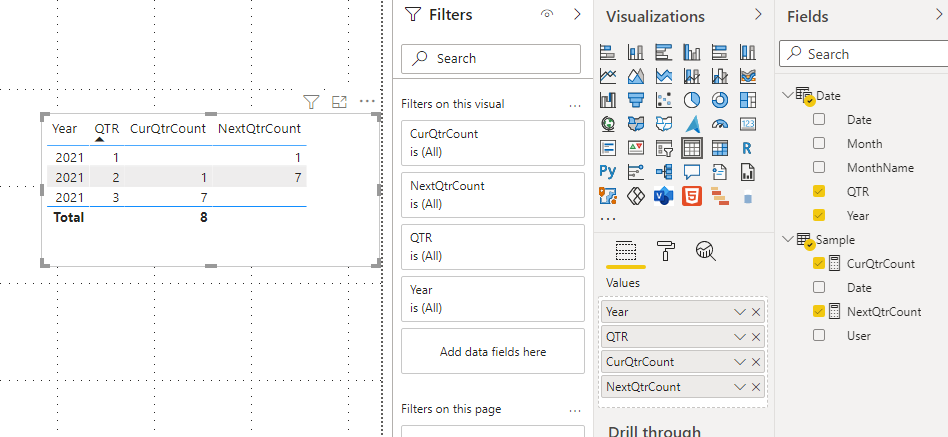Expand the CurQtrCount is (All) filter card
The height and width of the screenshot is (437, 948).
coord(493,143)
